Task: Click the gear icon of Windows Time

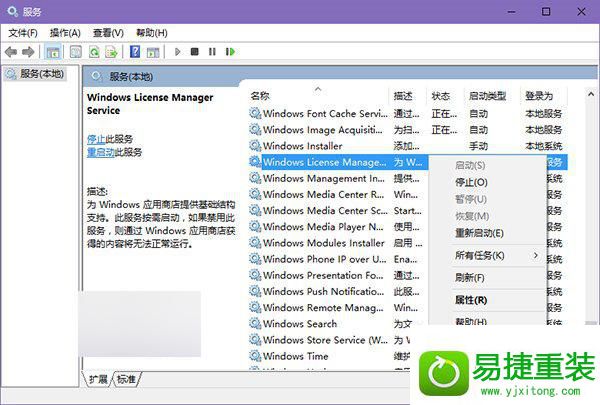Action: 255,356
